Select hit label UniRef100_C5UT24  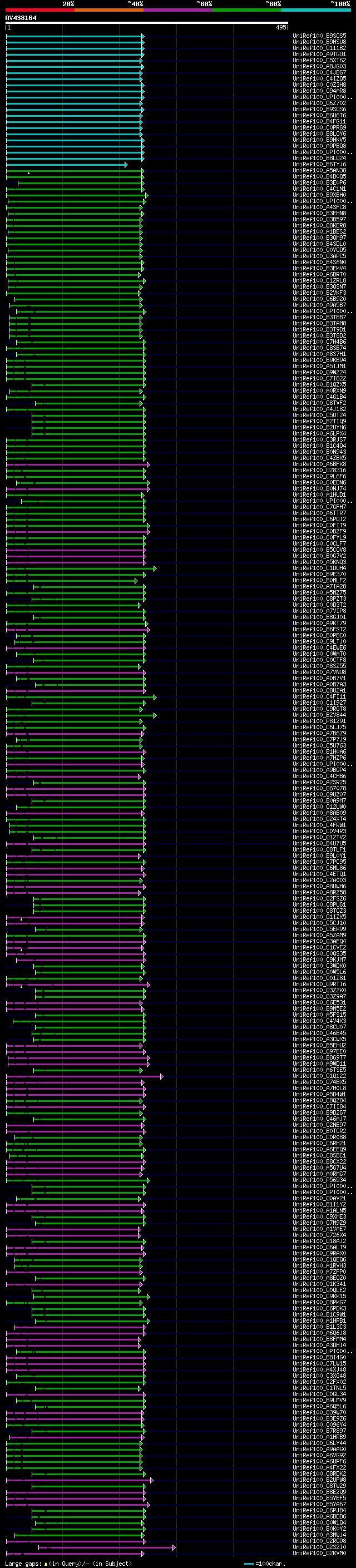[319, 415]
